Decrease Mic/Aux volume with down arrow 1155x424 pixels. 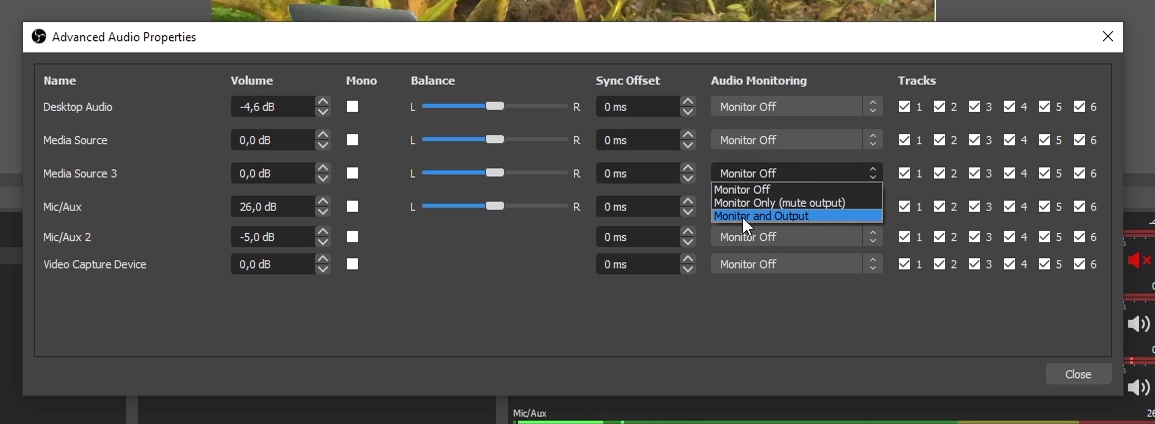(322, 212)
